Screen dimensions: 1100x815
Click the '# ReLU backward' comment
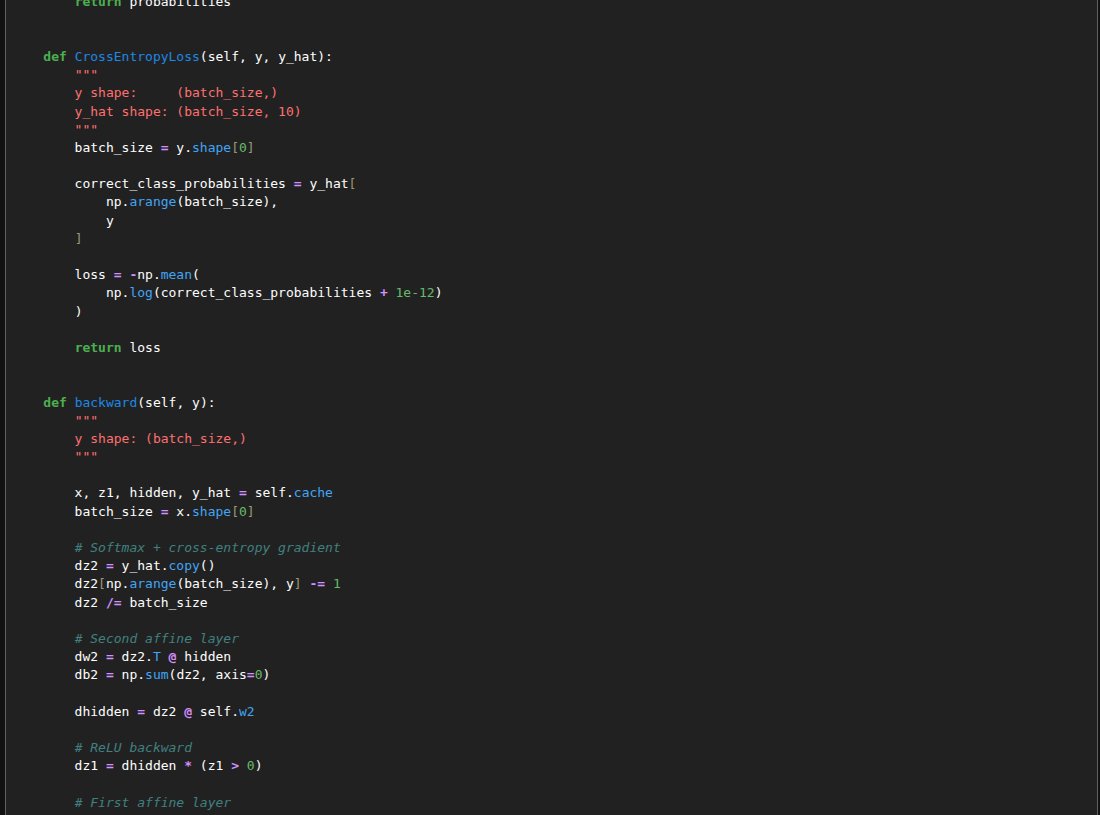(x=133, y=748)
